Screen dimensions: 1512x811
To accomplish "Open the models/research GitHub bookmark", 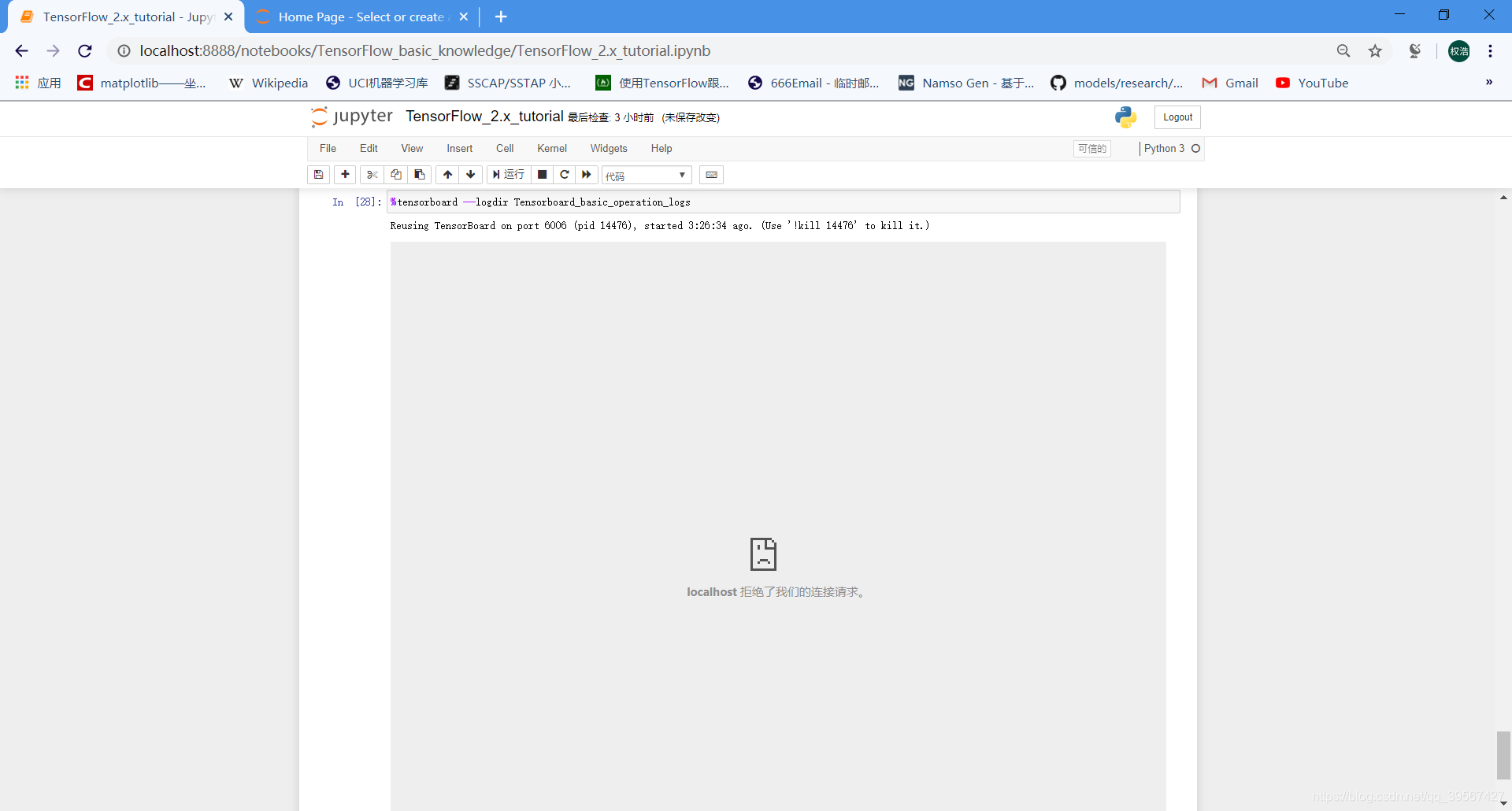I will point(1117,83).
